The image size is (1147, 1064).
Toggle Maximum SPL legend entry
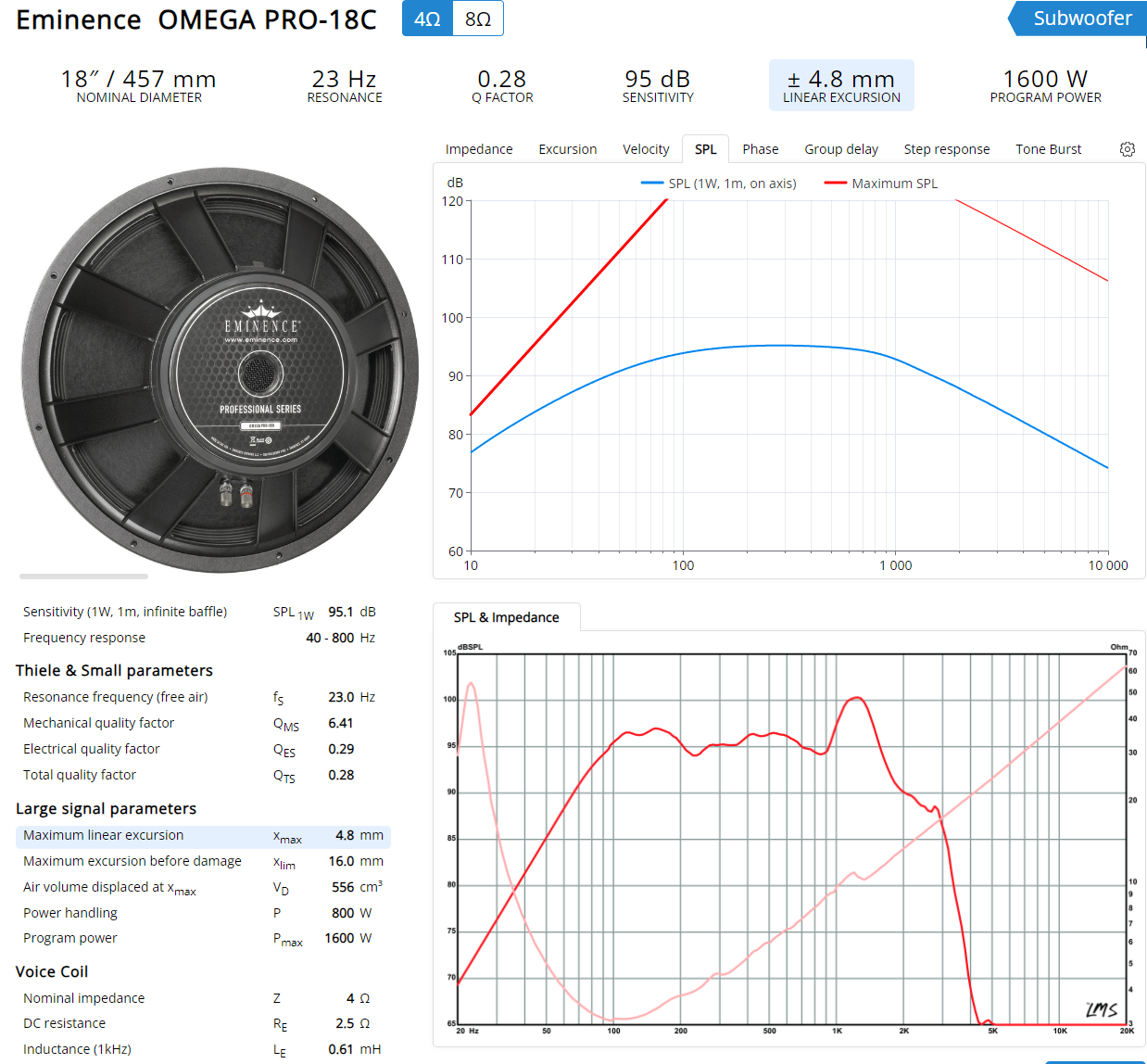click(x=881, y=184)
